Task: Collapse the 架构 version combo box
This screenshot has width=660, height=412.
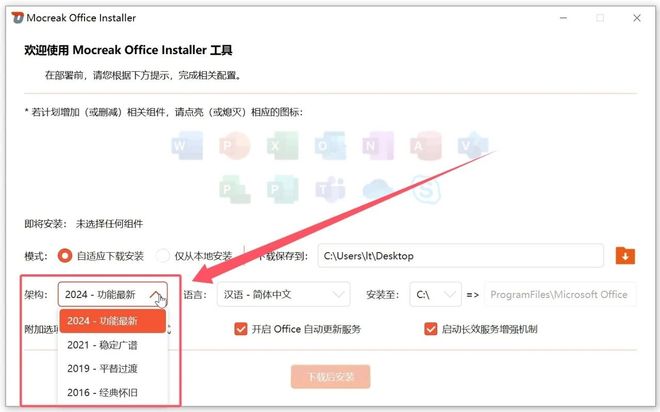Action: 112,294
